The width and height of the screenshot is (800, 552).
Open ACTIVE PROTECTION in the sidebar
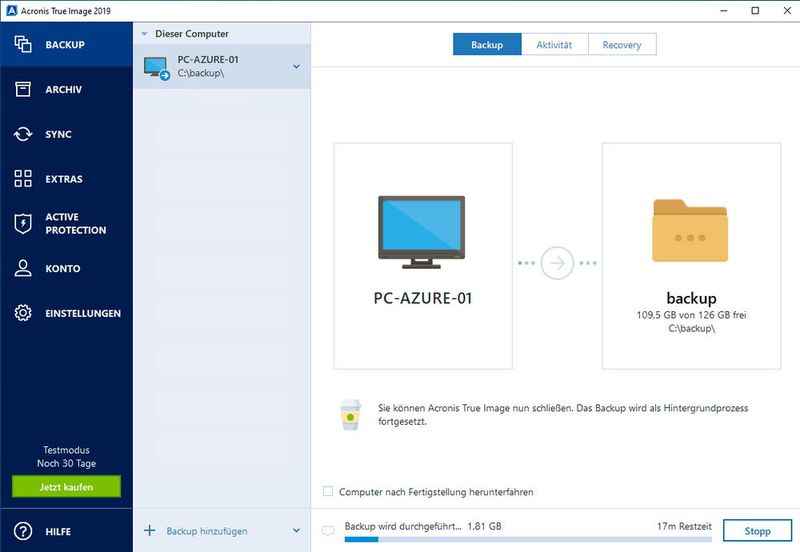(66, 223)
